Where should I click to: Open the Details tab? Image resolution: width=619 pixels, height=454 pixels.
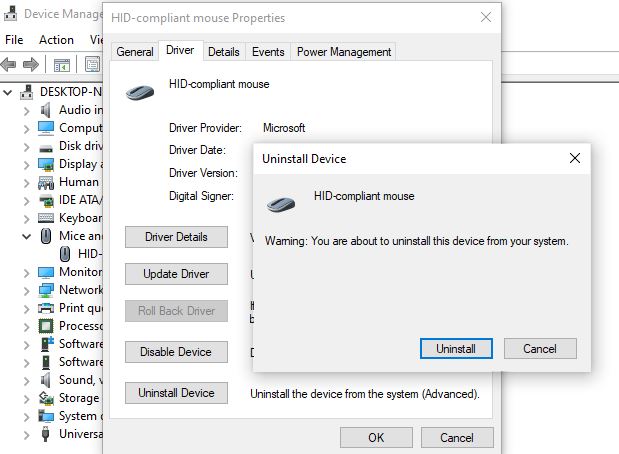224,52
